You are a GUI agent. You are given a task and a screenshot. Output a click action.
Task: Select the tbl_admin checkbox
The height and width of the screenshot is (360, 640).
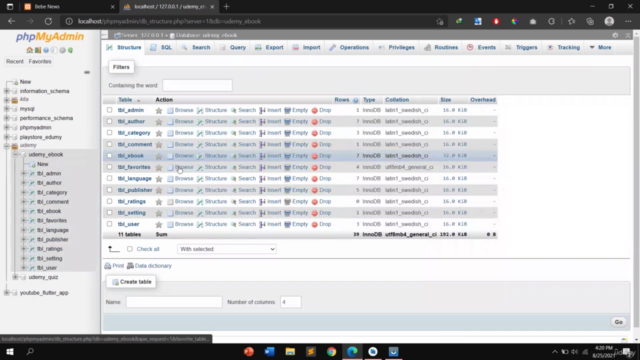(x=109, y=110)
